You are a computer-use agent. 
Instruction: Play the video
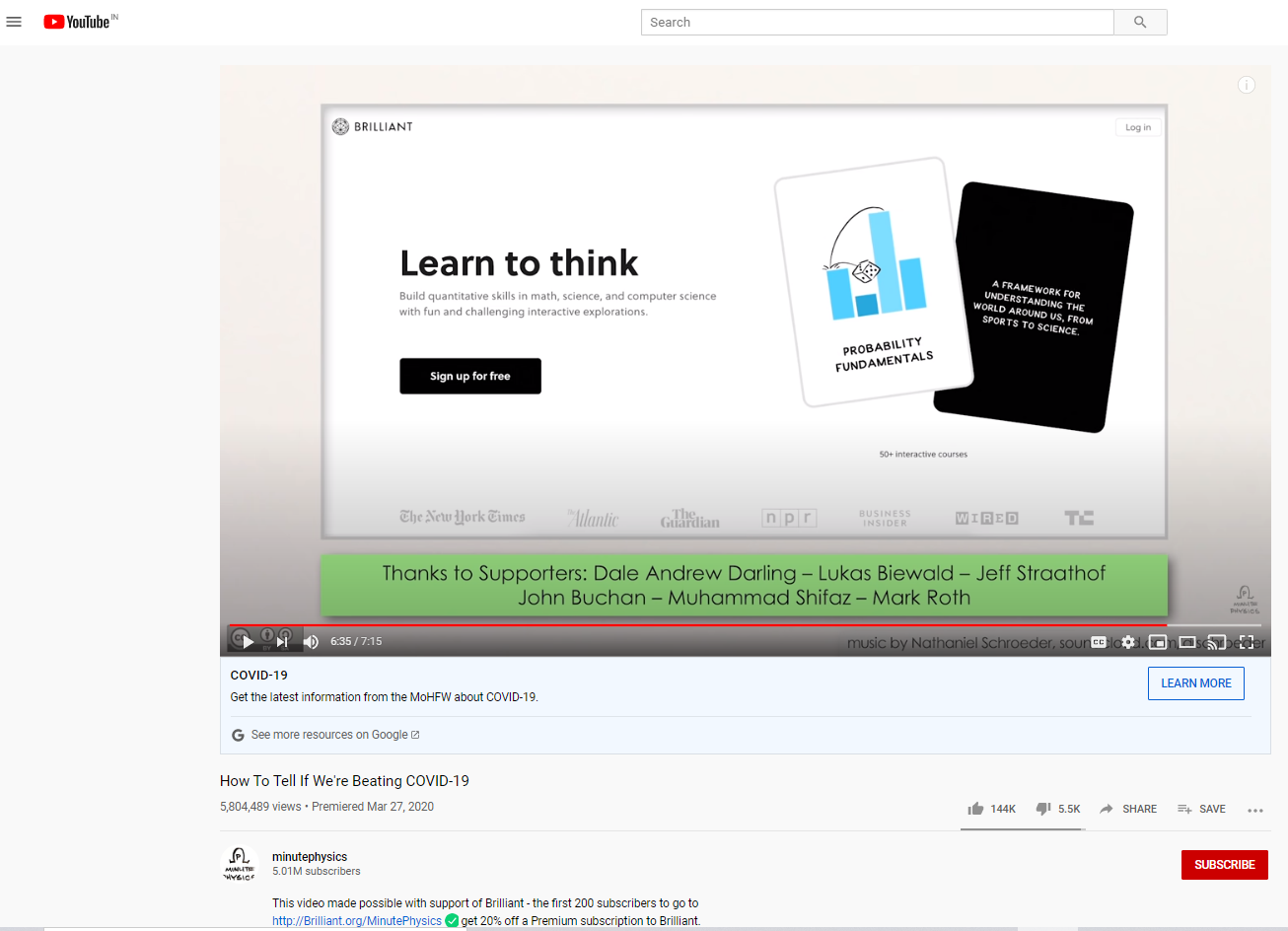coord(248,642)
